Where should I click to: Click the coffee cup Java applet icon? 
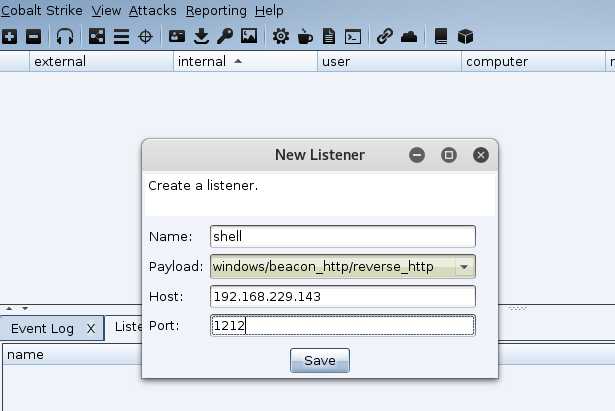tap(305, 37)
